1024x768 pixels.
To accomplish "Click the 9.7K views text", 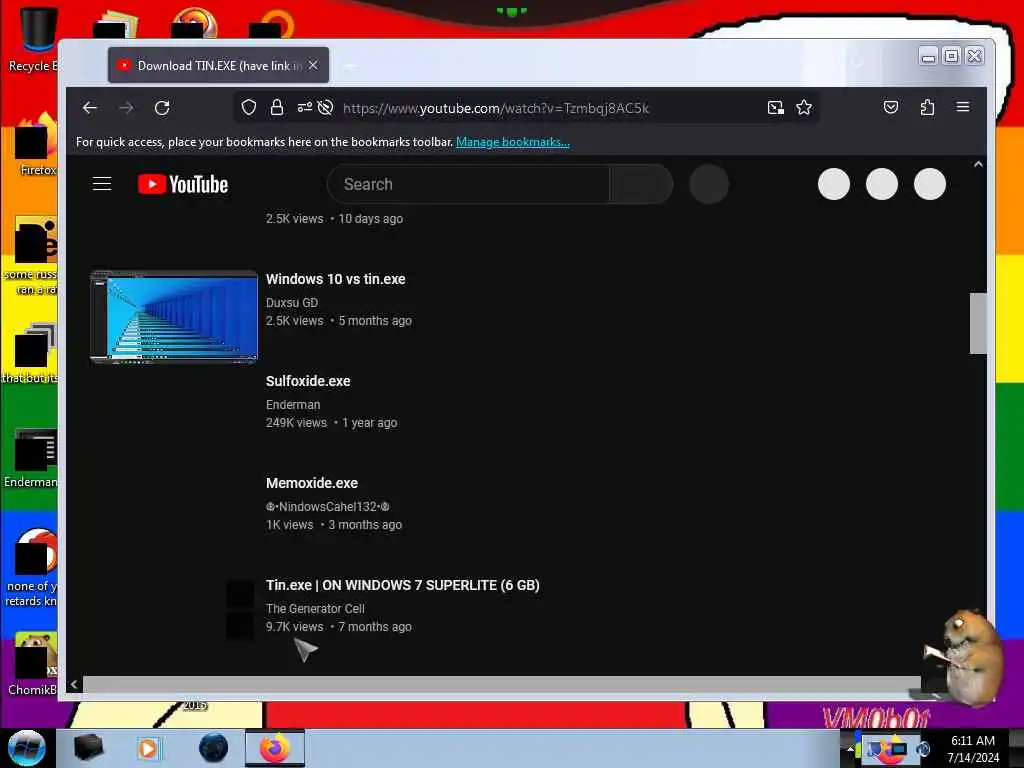I will click(295, 627).
